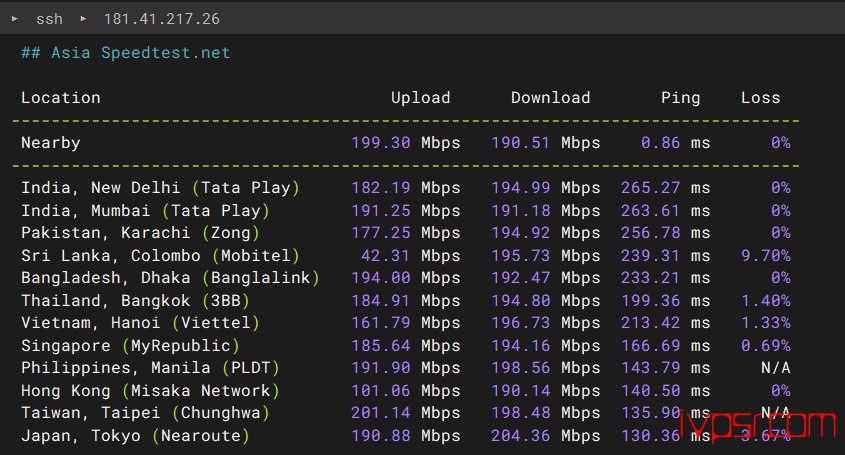The width and height of the screenshot is (845, 455).
Task: Select Tokyo upload 190.88
Action: pos(381,436)
